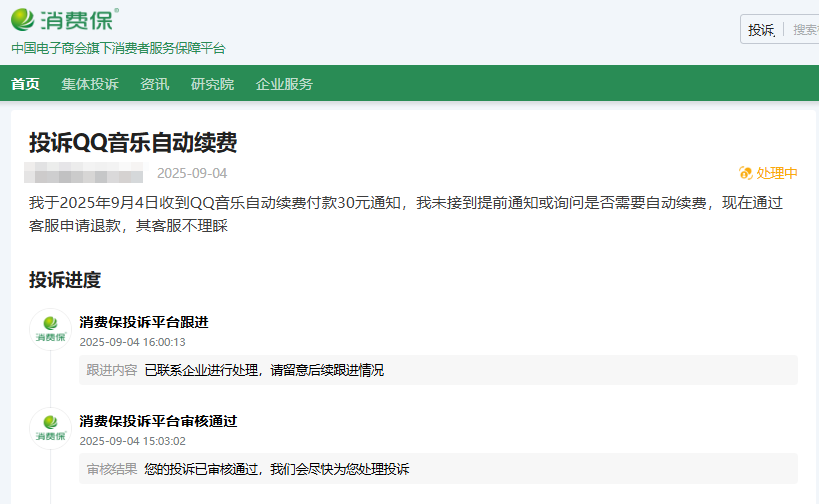The width and height of the screenshot is (819, 504).
Task: Click the 投诉QQ音乐自动续费 complaint title
Action: [x=133, y=143]
